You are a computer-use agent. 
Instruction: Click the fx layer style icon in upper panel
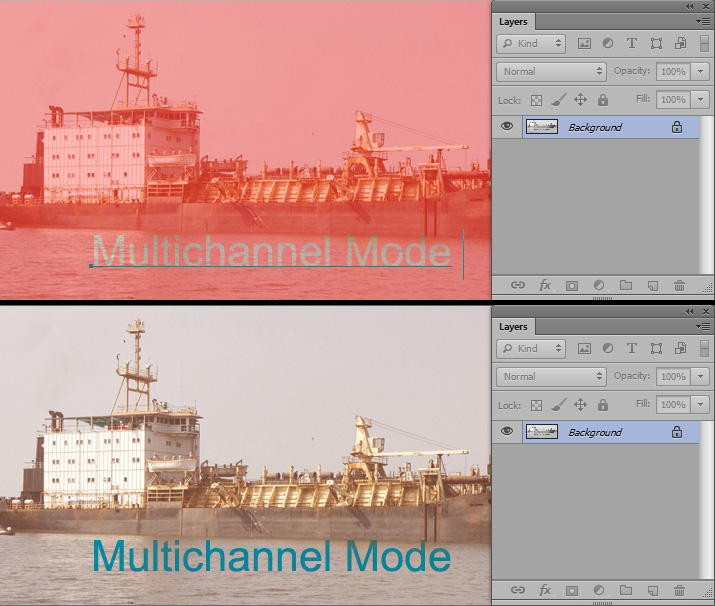(545, 285)
